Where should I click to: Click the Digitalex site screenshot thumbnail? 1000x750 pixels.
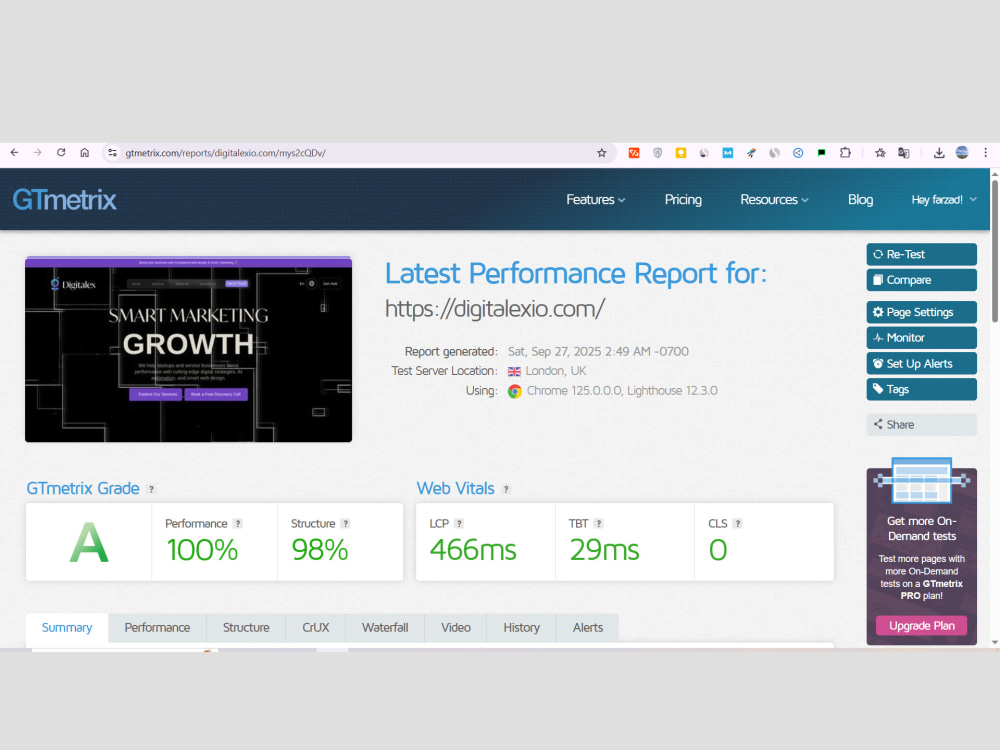pos(188,349)
